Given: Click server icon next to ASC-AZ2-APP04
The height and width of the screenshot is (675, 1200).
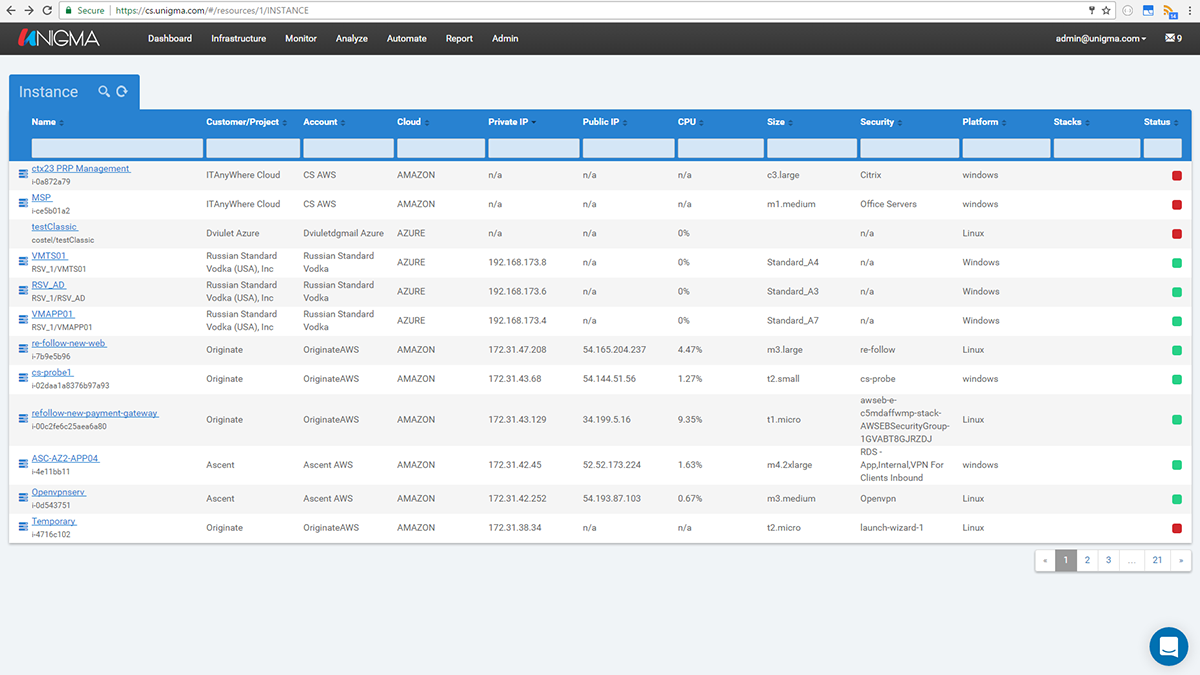Looking at the screenshot, I should 24,465.
